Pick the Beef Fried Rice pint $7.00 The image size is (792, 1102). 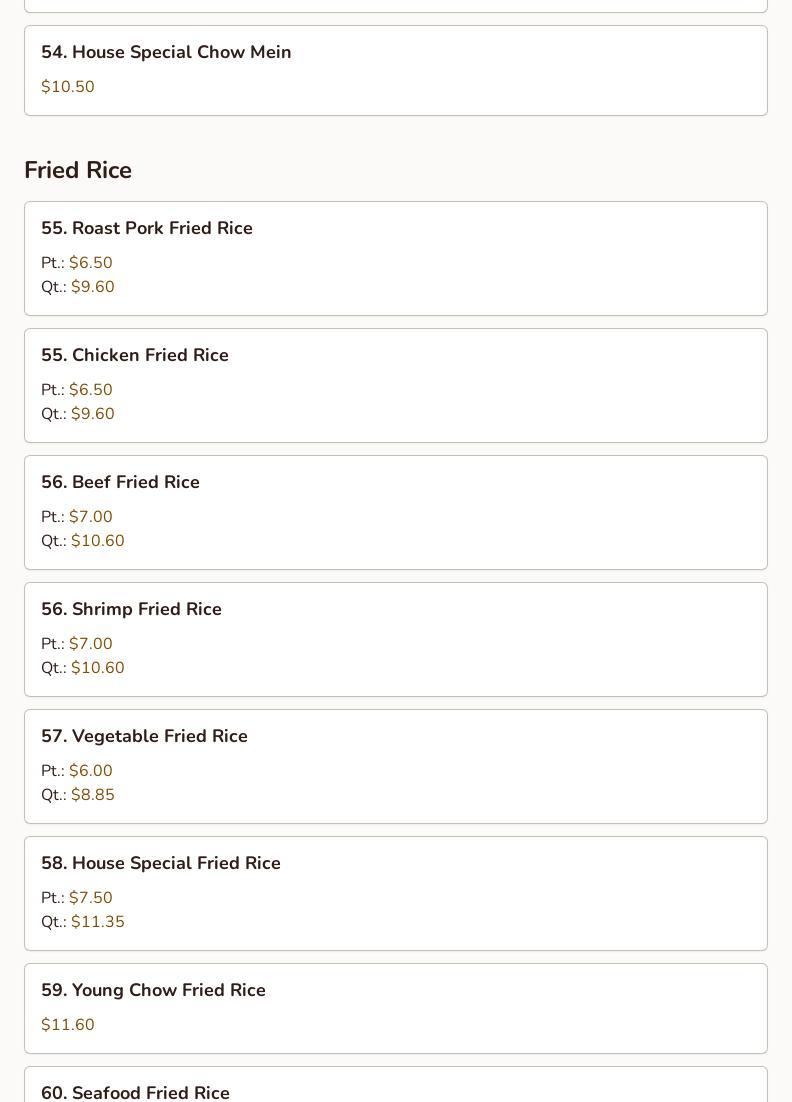pyautogui.click(x=90, y=517)
